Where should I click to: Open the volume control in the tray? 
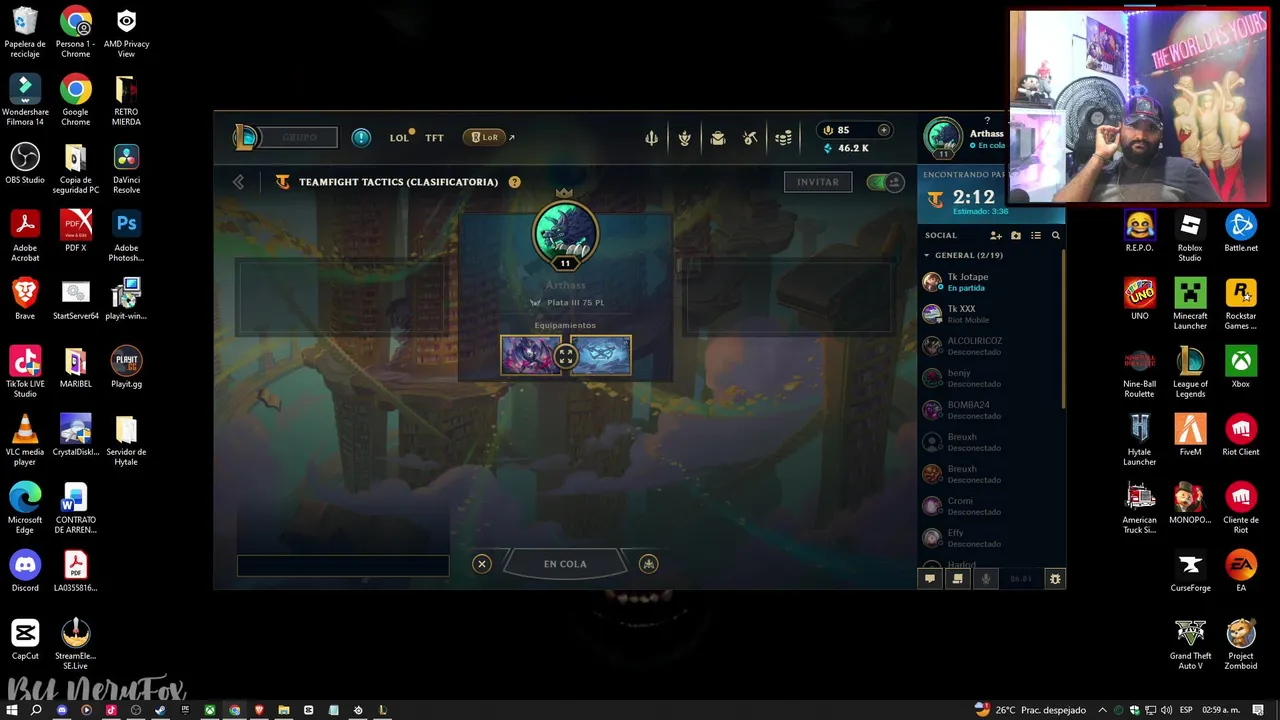click(x=1166, y=710)
